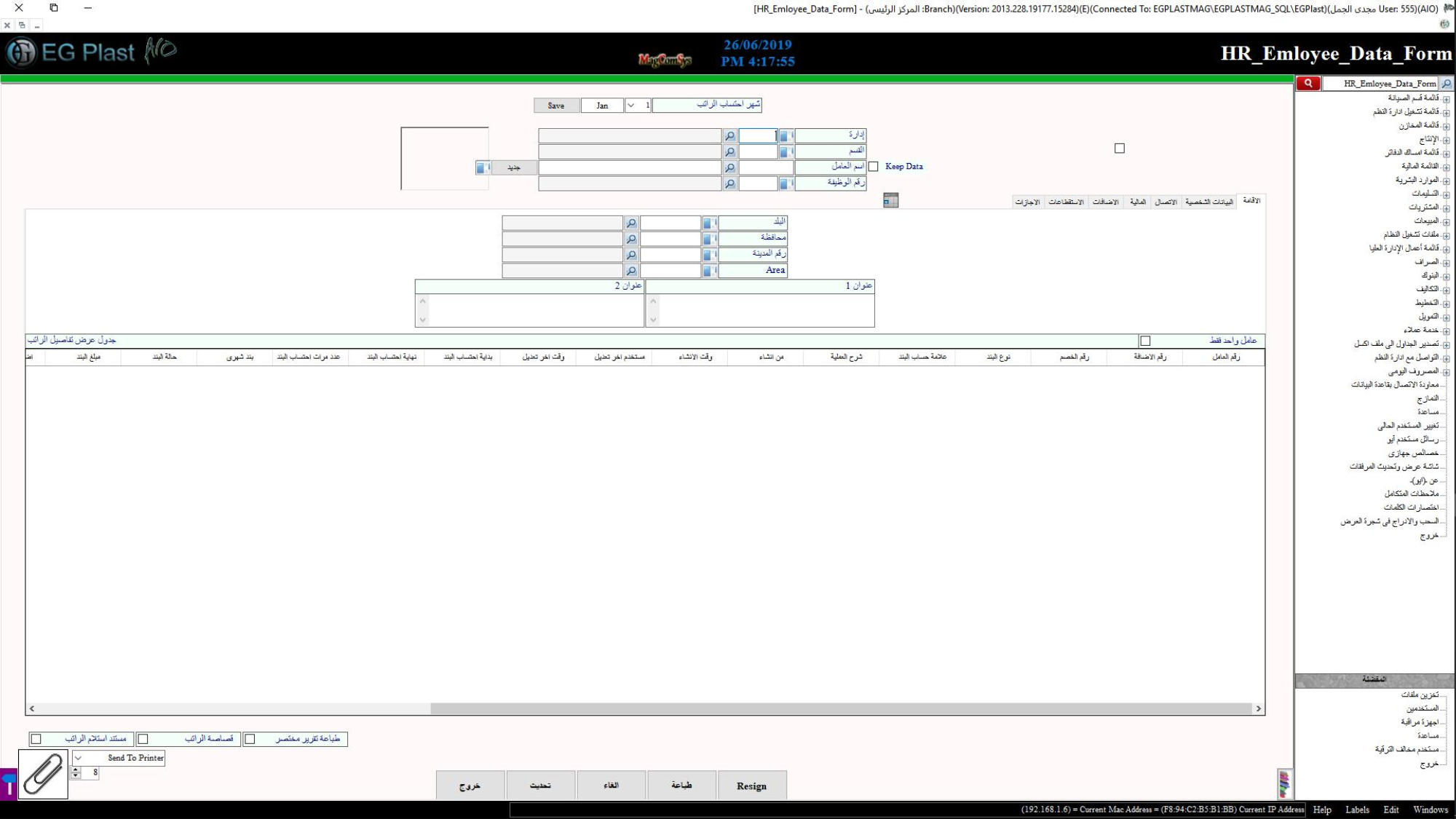Toggle the عامل واحد فقط checkbox
The image size is (1456, 819).
tap(1145, 341)
